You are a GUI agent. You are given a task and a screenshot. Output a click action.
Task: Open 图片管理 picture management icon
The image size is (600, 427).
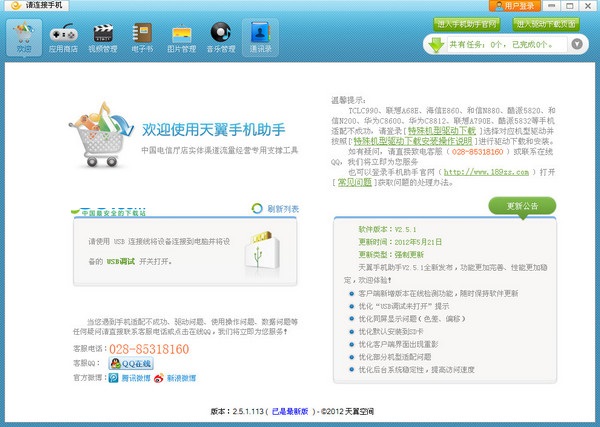[182, 37]
